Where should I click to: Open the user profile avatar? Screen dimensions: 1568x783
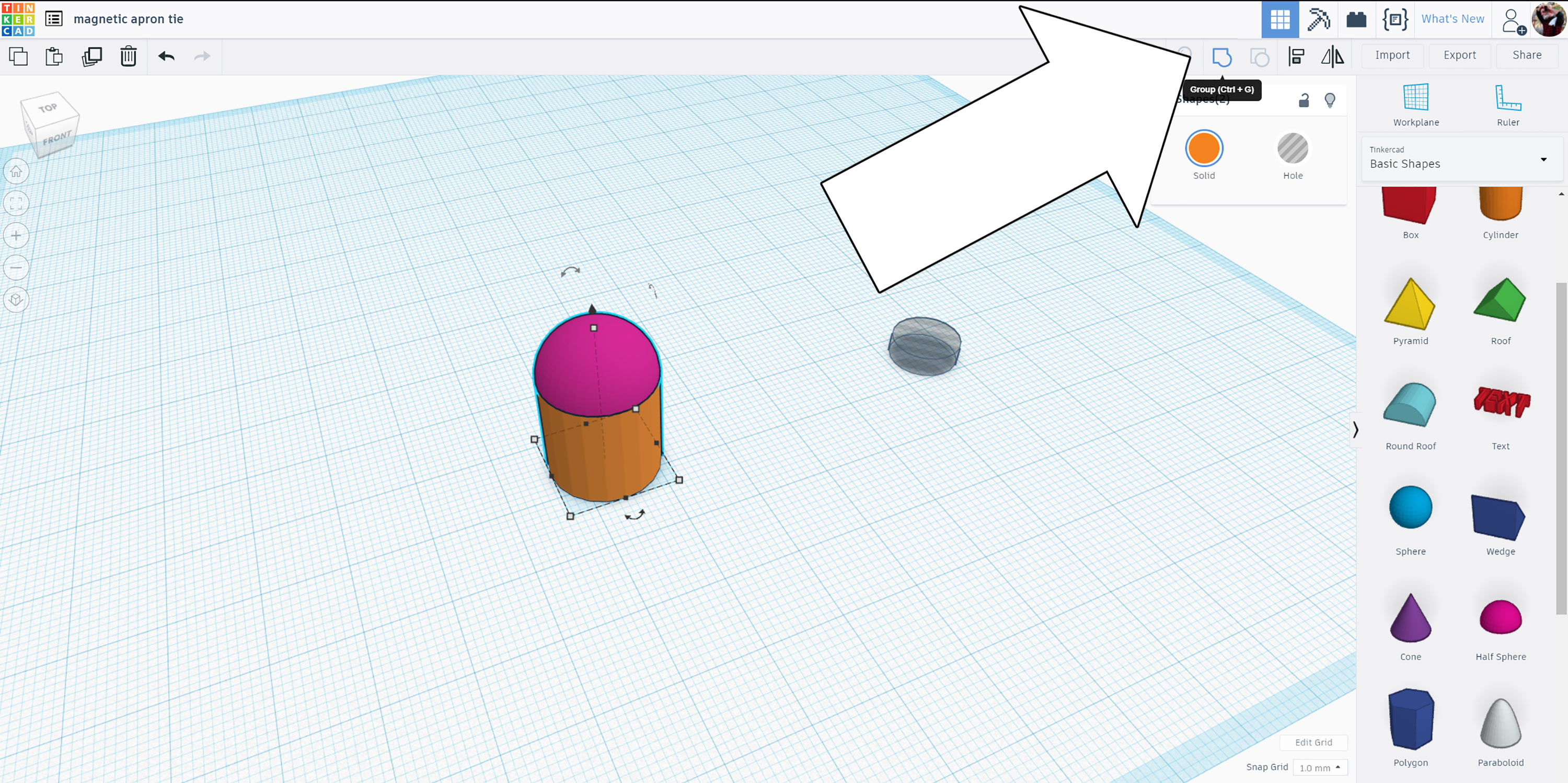click(1548, 19)
